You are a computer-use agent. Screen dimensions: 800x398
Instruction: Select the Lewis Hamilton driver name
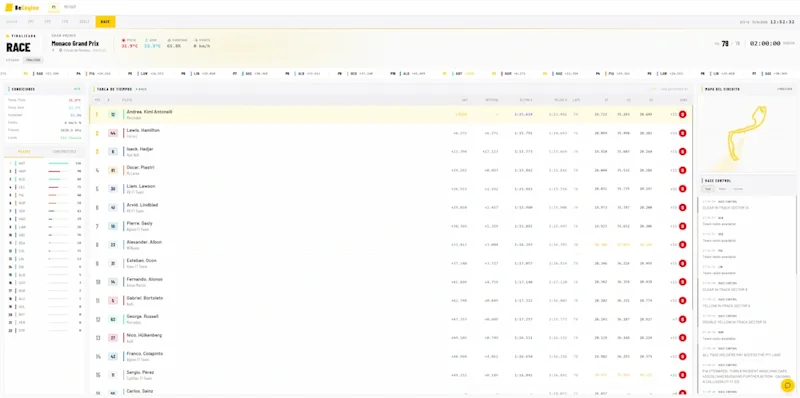click(x=143, y=131)
